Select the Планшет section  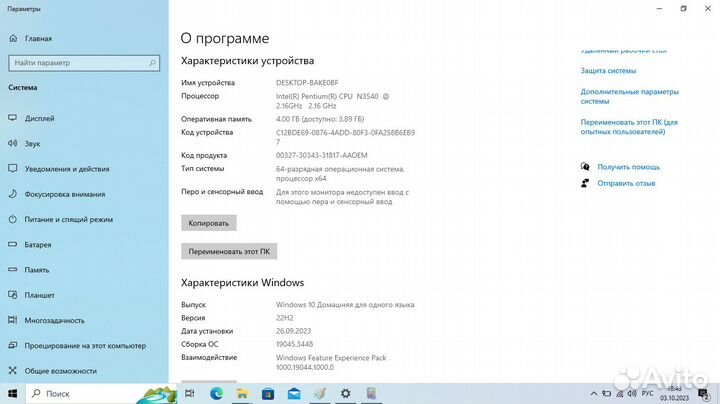pos(32,295)
